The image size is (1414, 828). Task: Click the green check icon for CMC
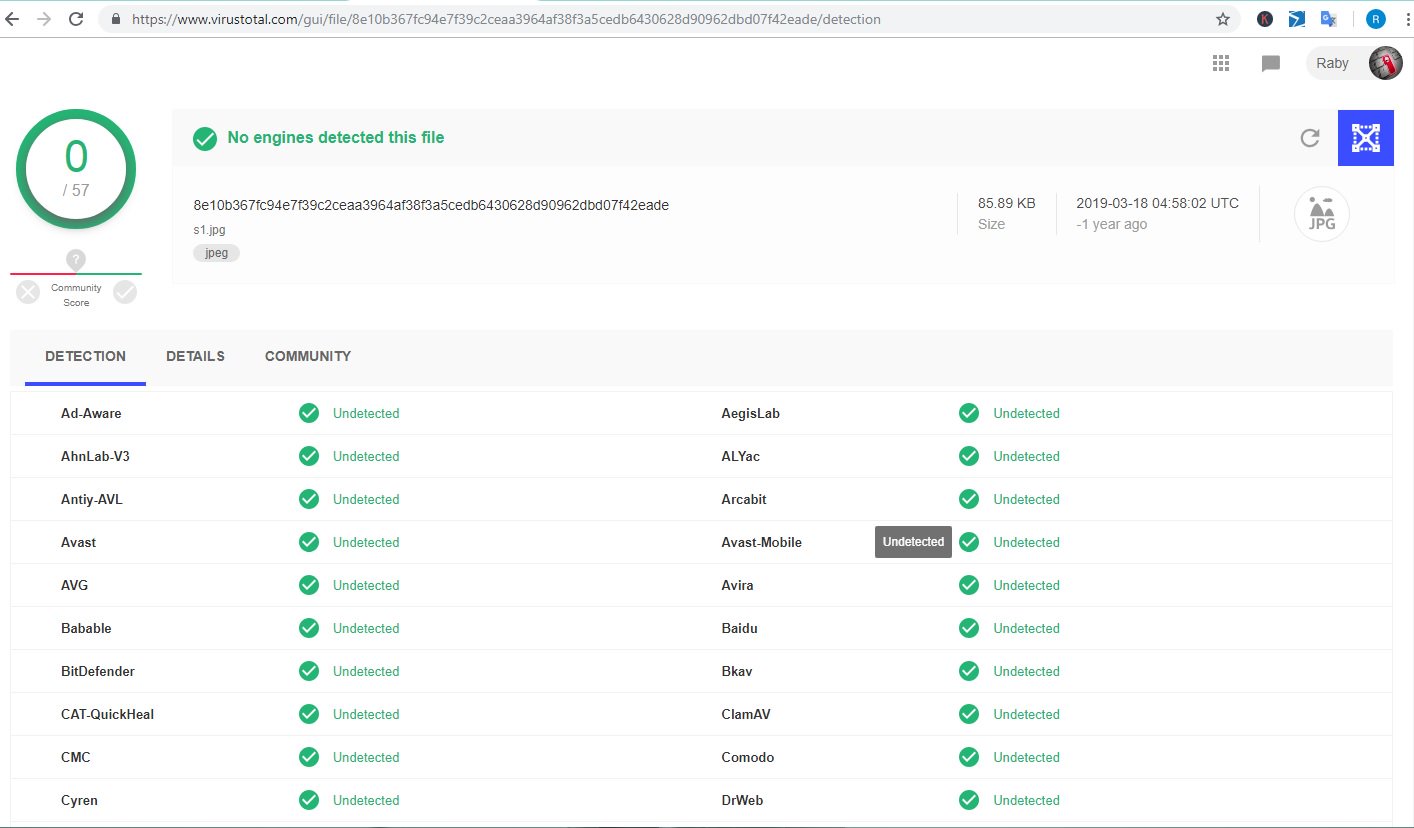309,757
